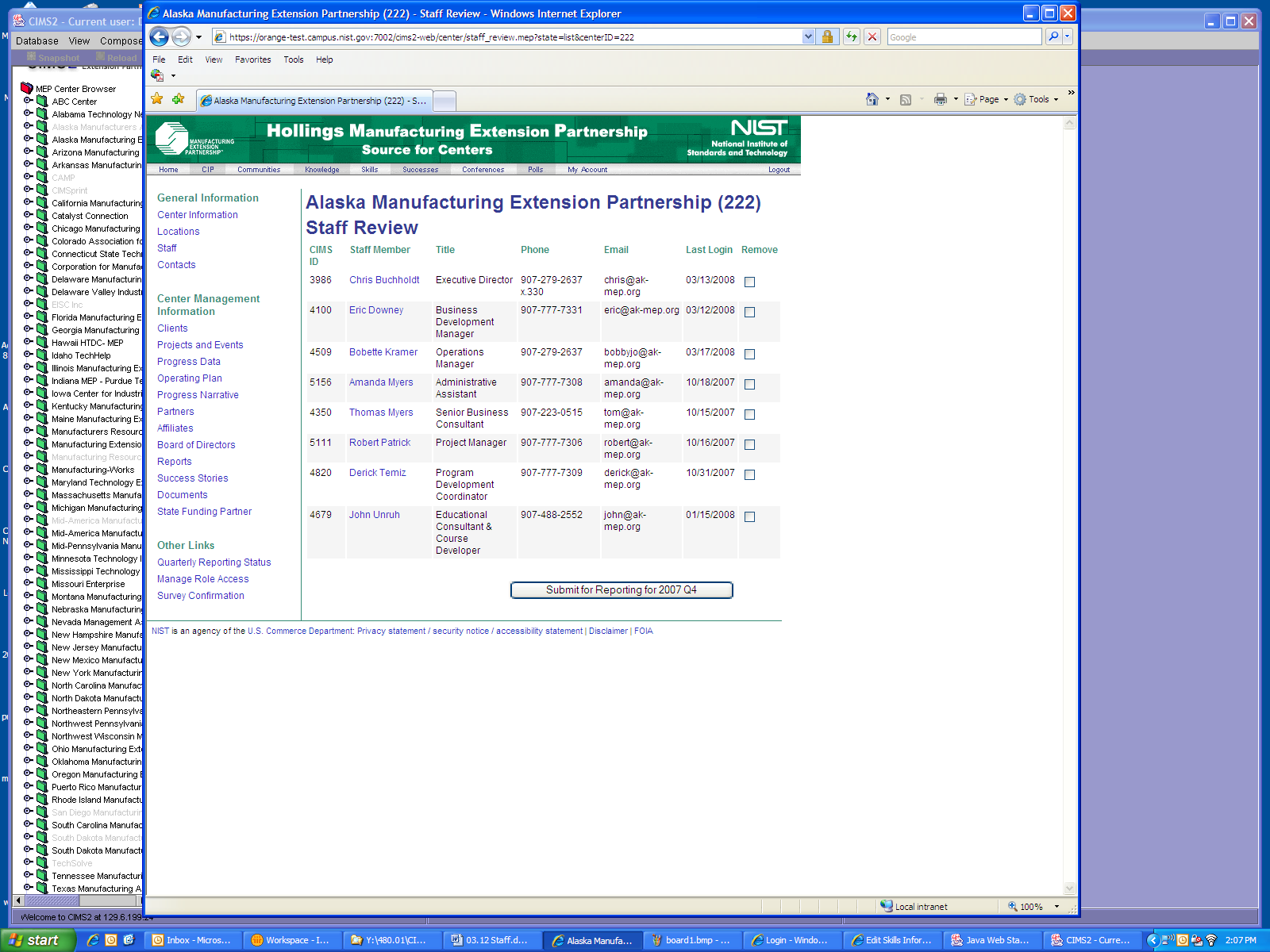The image size is (1270, 952).
Task: Open the Favorites menu
Action: coord(252,59)
